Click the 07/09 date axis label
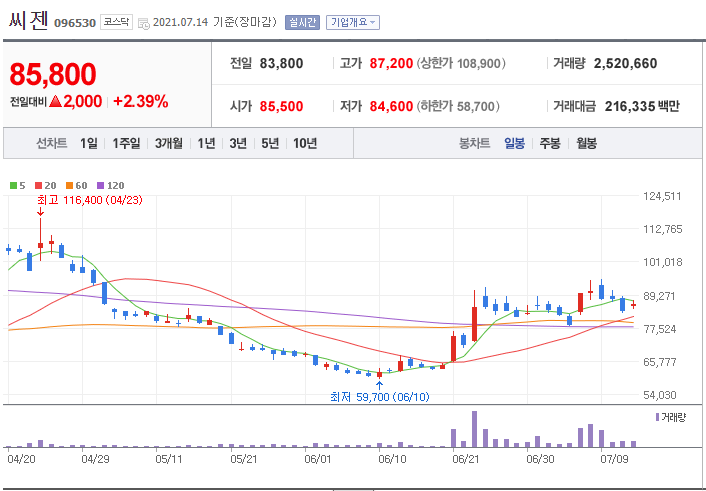 point(615,459)
